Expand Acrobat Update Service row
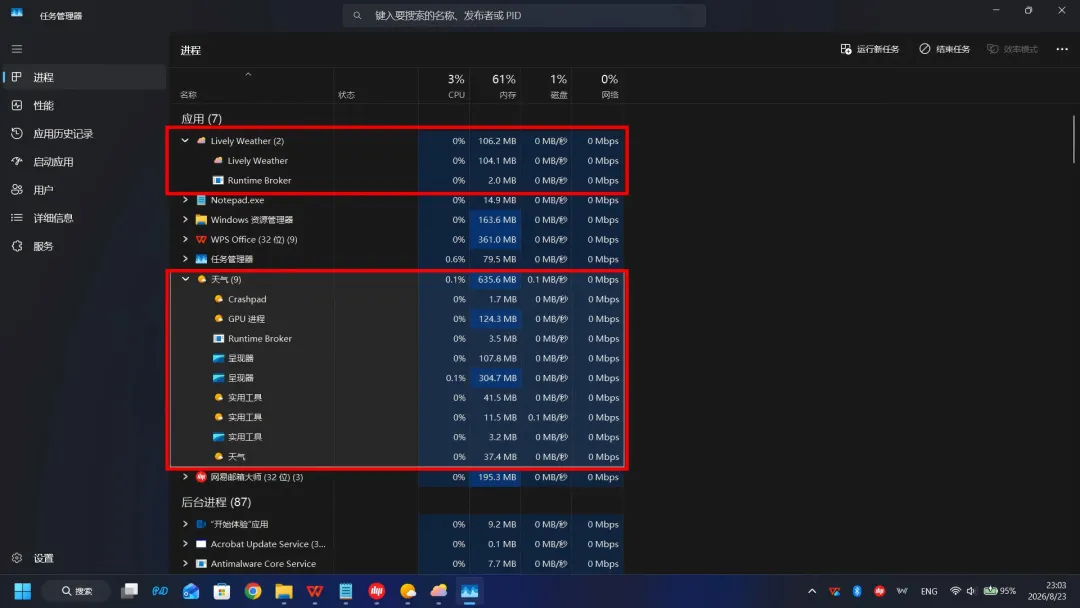The height and width of the screenshot is (608, 1080). point(185,544)
